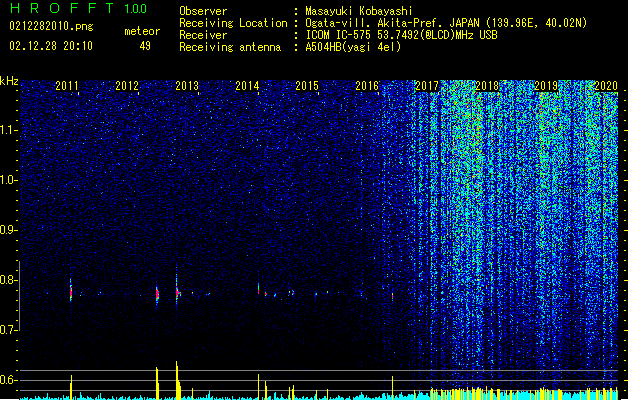The width and height of the screenshot is (629, 400).
Task: Click the kHz axis unit label
Action: [9, 81]
